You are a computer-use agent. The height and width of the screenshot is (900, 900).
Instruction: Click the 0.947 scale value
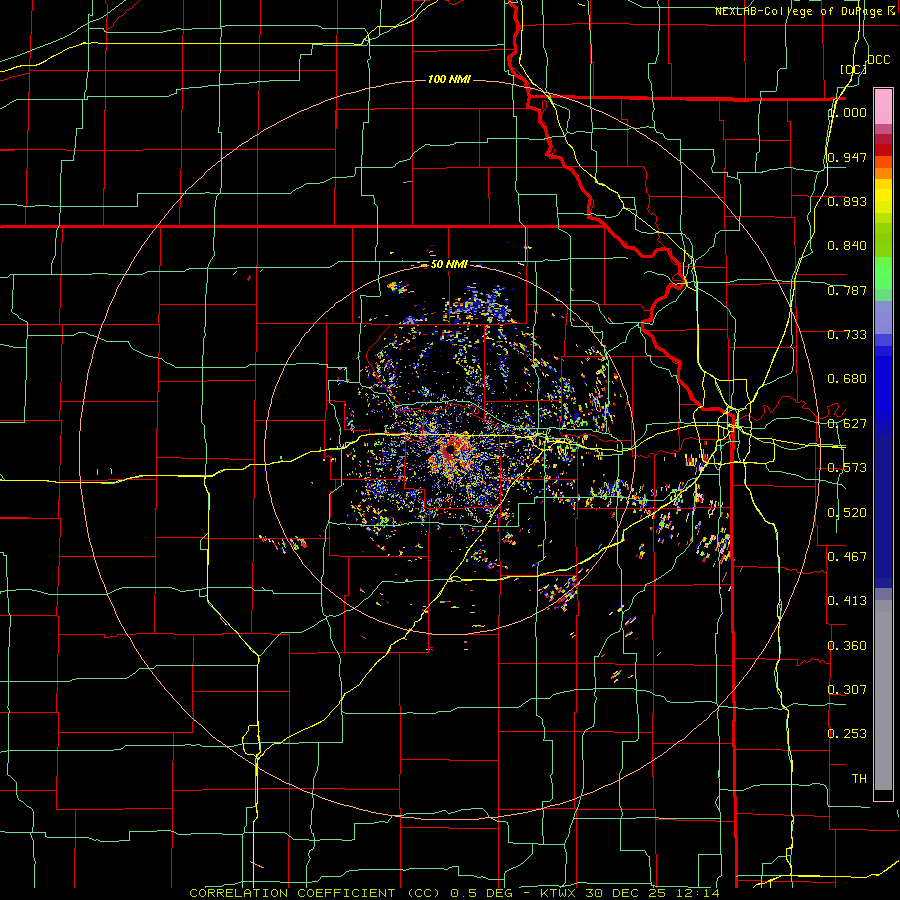[x=847, y=157]
